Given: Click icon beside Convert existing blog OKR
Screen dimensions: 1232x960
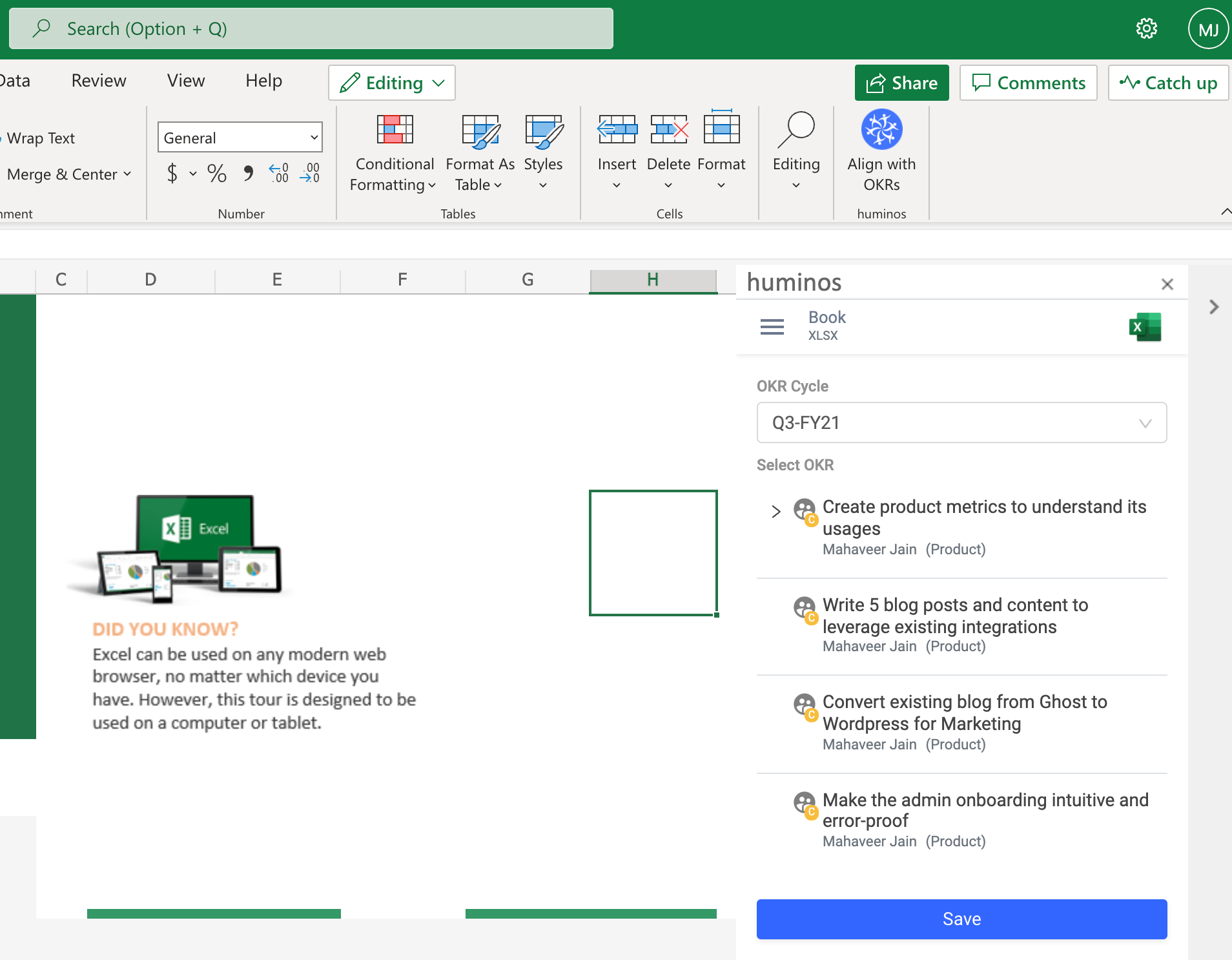Looking at the screenshot, I should (805, 706).
